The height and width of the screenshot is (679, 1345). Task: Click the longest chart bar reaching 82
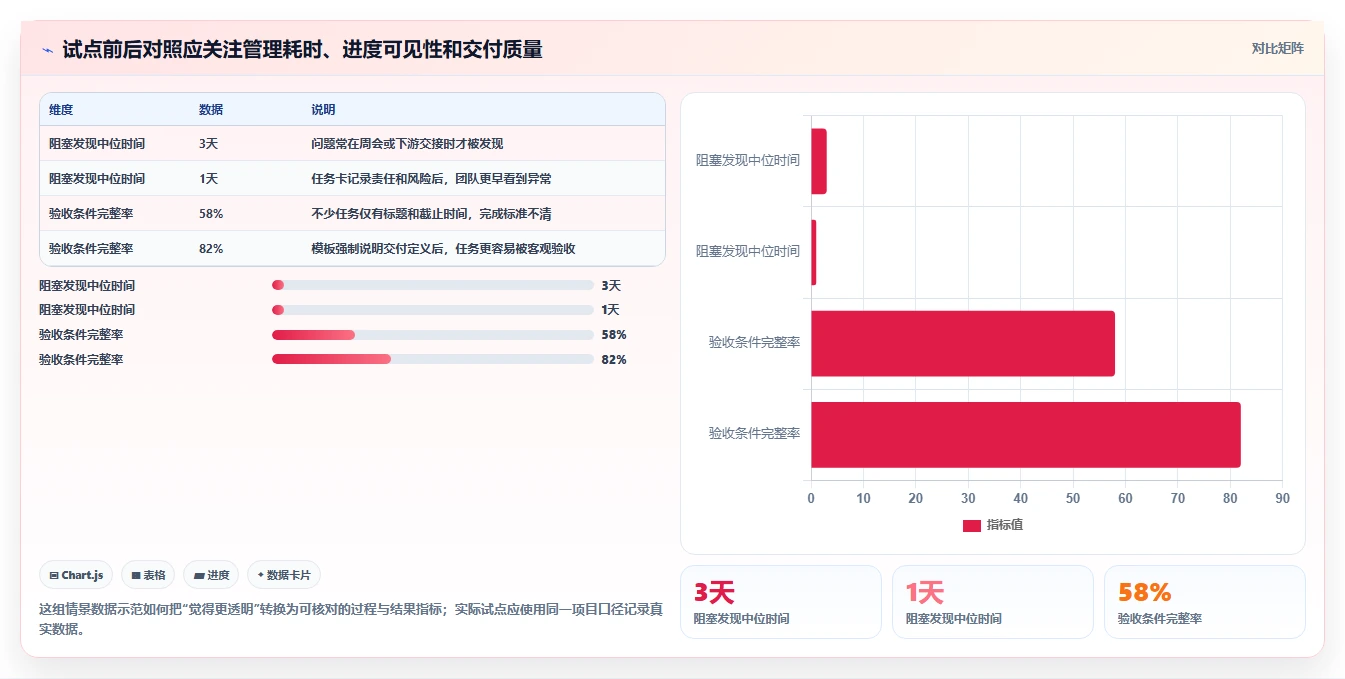pos(1026,435)
